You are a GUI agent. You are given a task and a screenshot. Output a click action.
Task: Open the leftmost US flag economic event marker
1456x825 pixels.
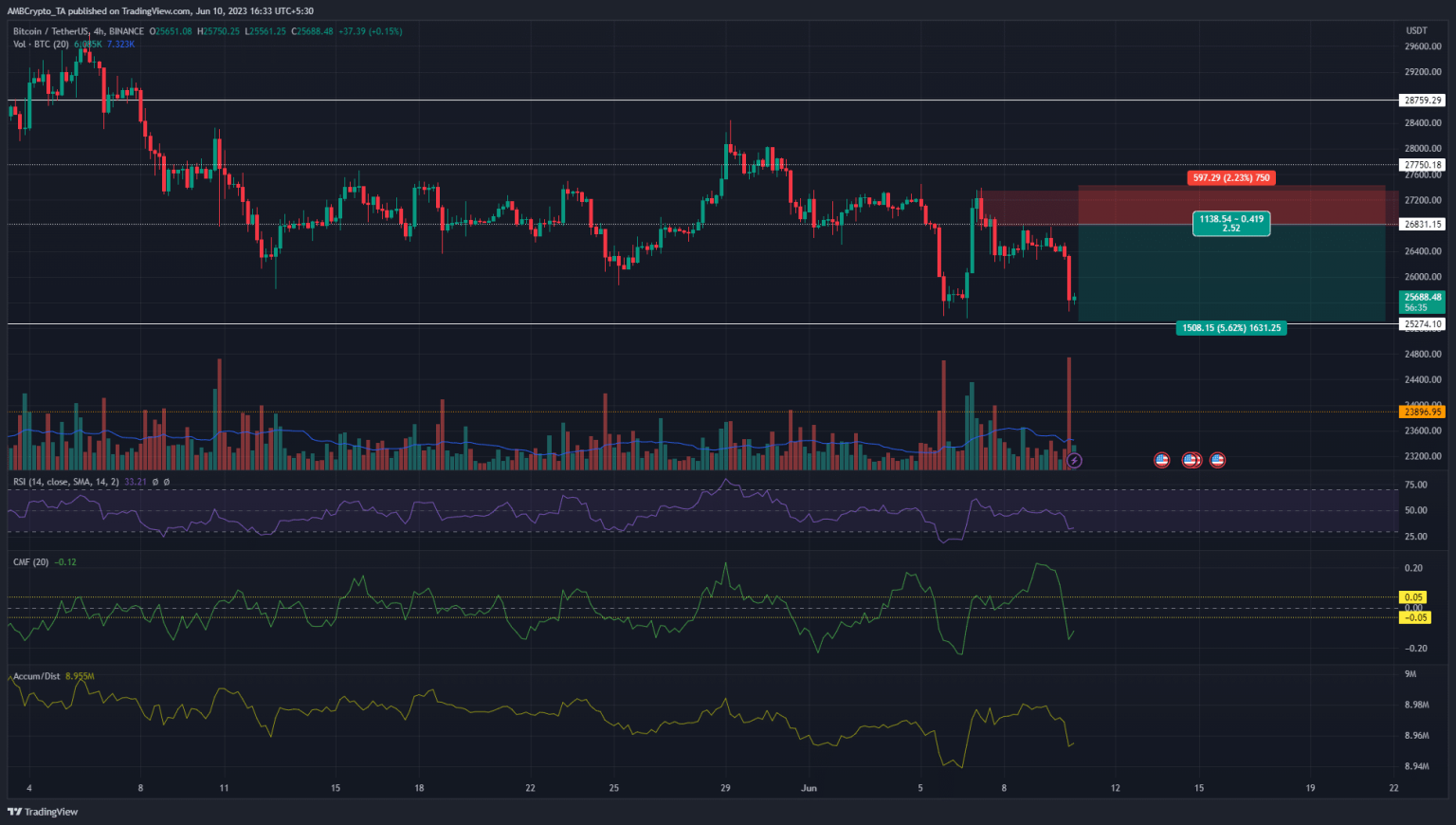tap(1161, 460)
